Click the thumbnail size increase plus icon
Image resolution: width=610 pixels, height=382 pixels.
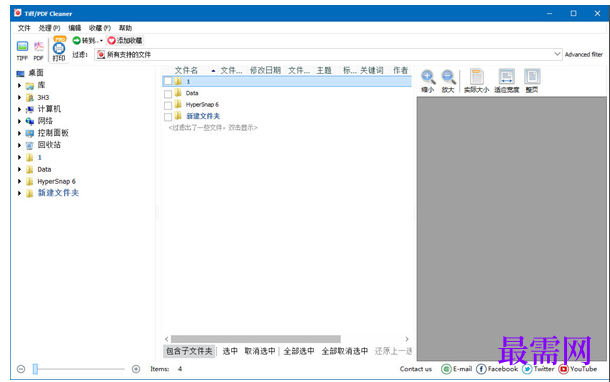click(136, 369)
